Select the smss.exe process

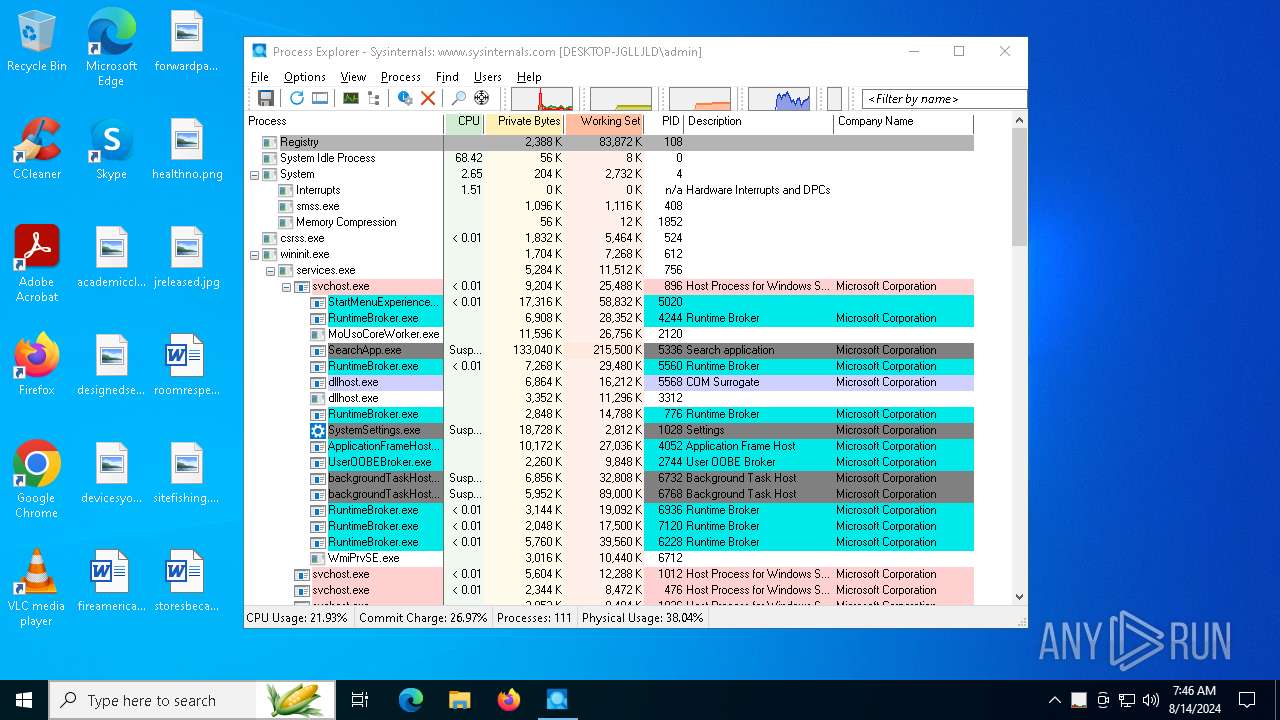pyautogui.click(x=609, y=207)
